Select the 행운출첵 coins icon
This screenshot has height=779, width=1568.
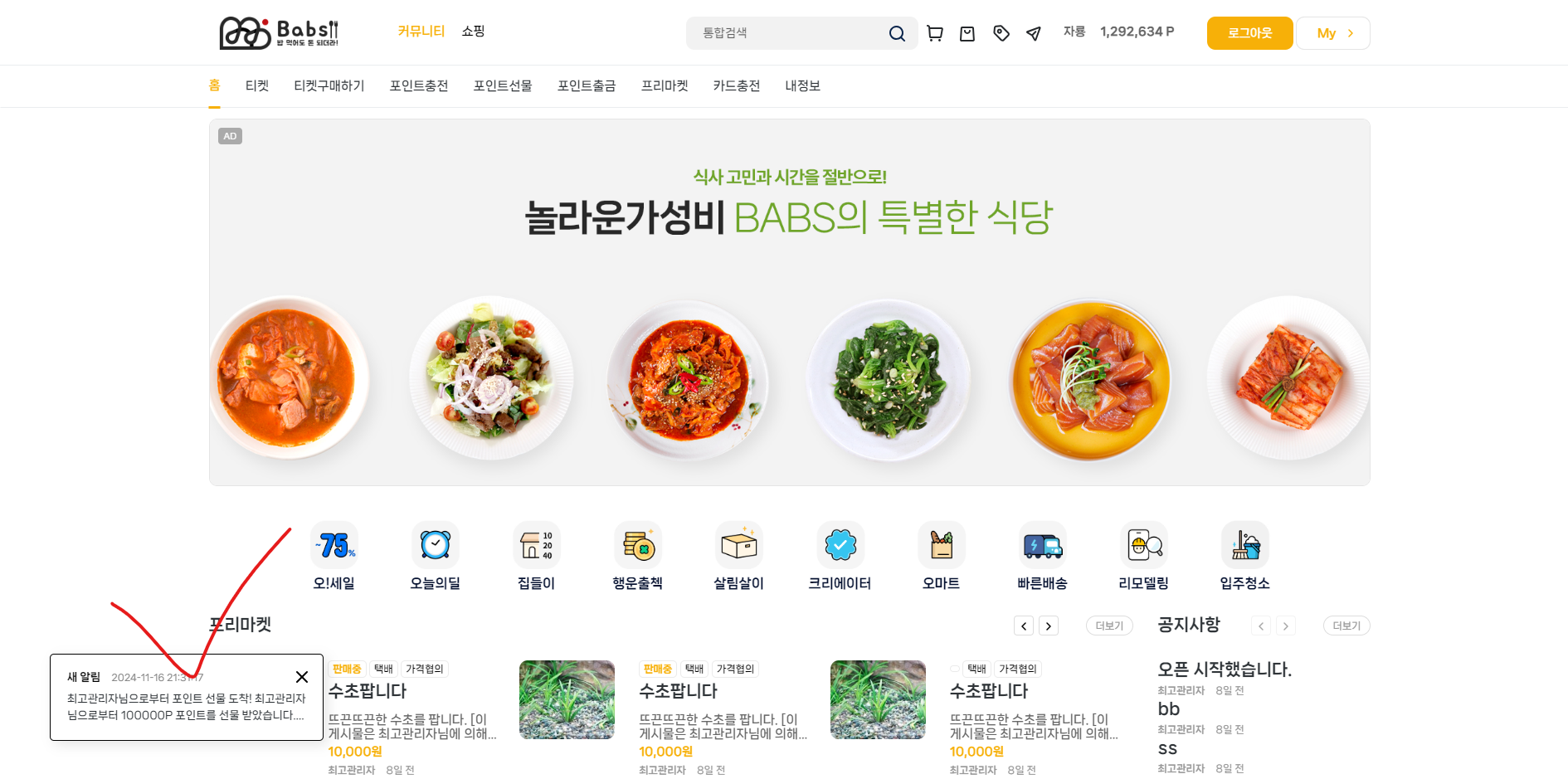(638, 545)
